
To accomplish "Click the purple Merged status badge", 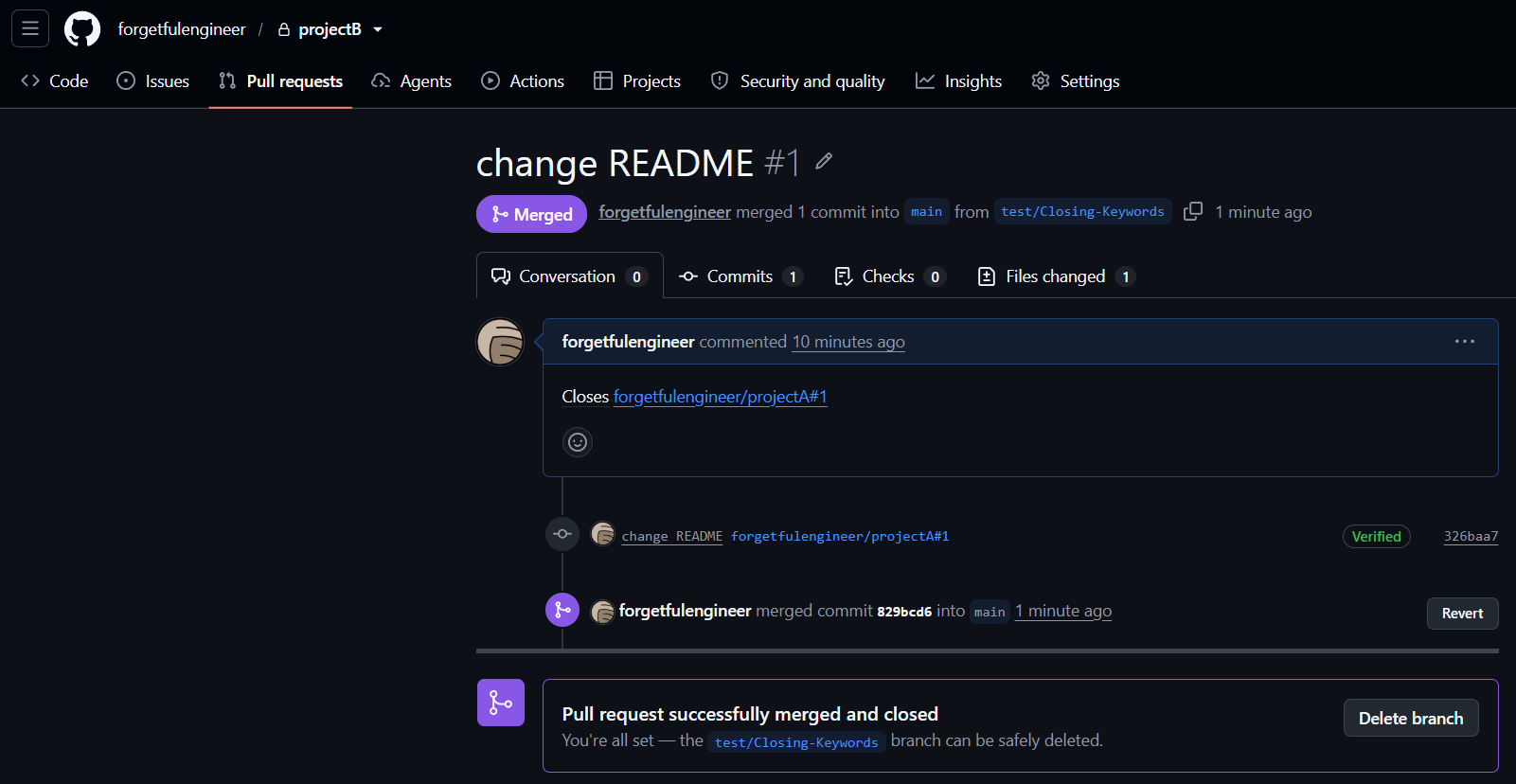I will (531, 214).
